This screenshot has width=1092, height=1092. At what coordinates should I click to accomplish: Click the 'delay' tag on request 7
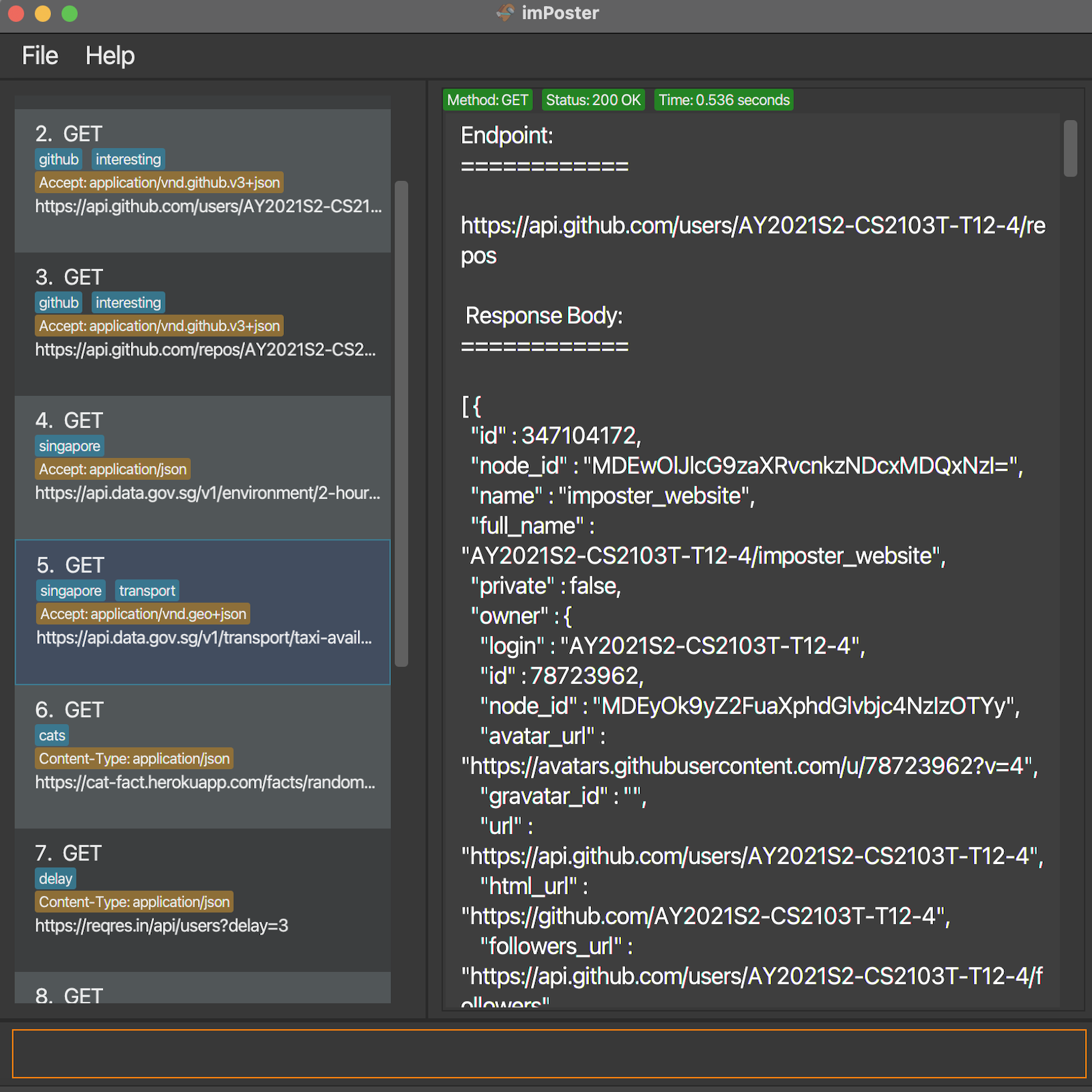pos(55,878)
